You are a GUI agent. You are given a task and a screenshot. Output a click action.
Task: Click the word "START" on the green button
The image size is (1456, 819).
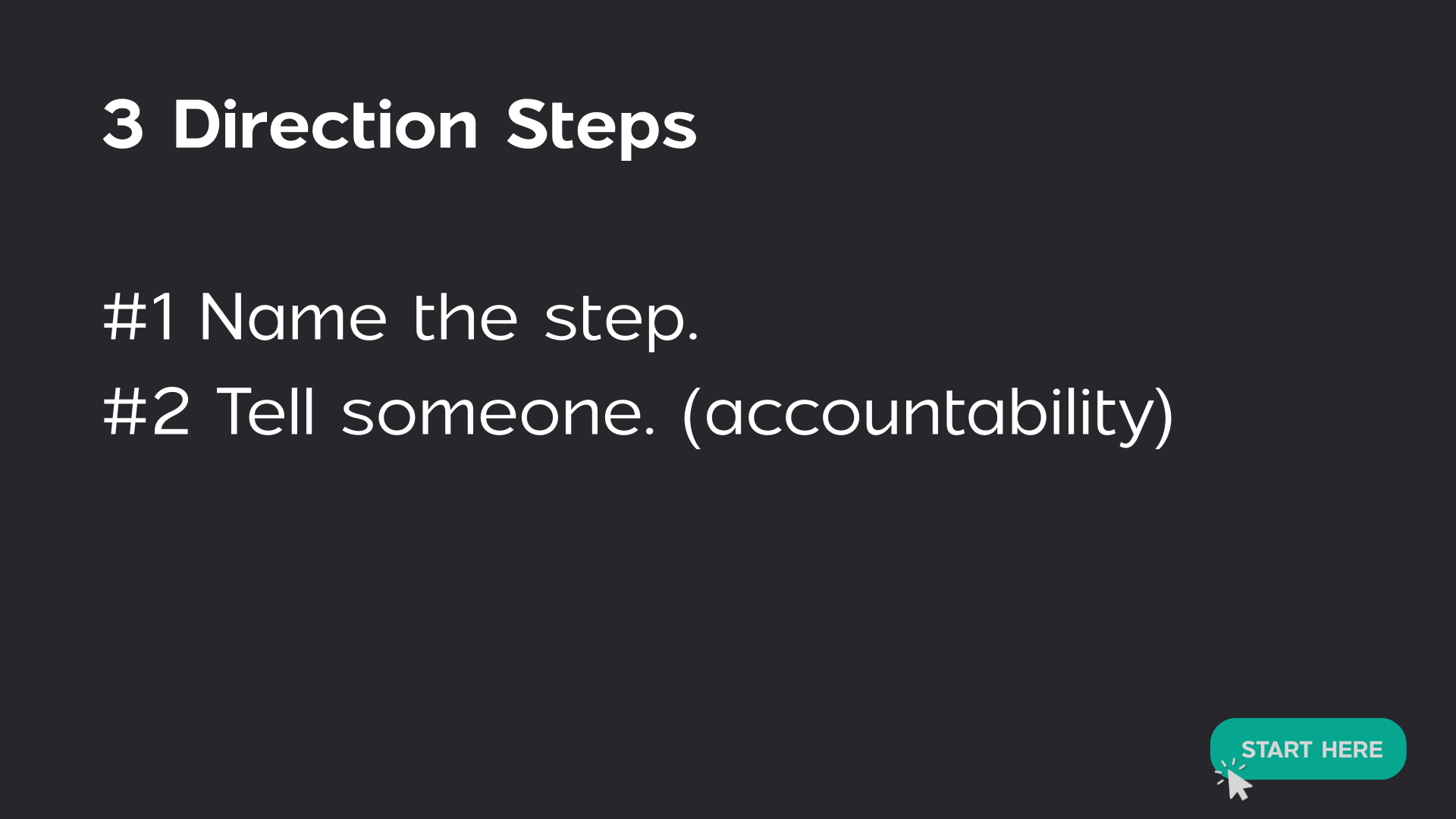[1276, 749]
